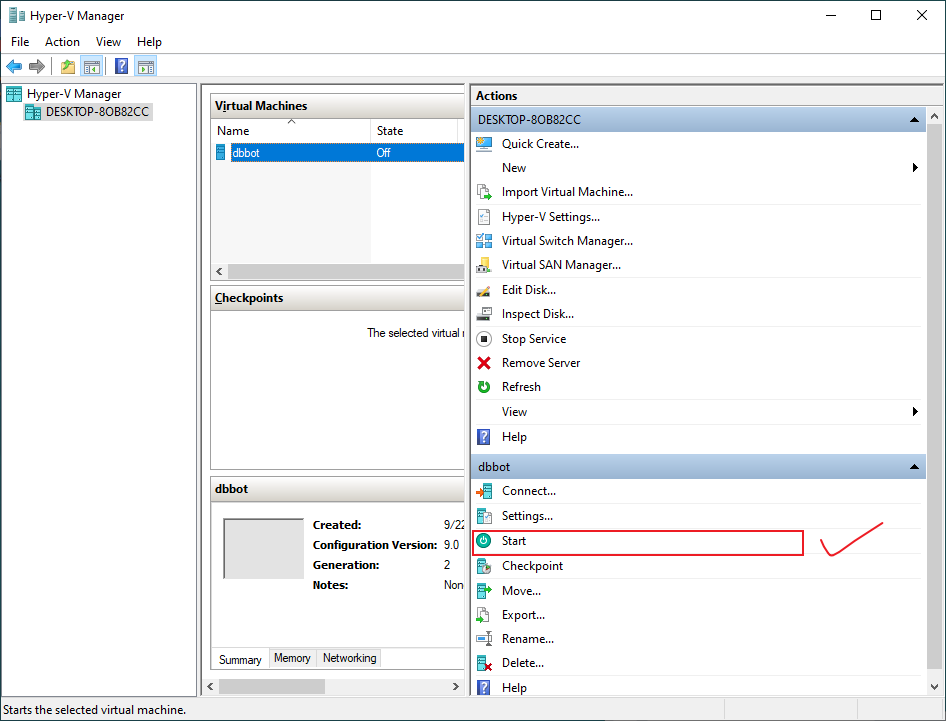Viewport: 946px width, 721px height.
Task: Click Stop Service action
Action: point(534,339)
